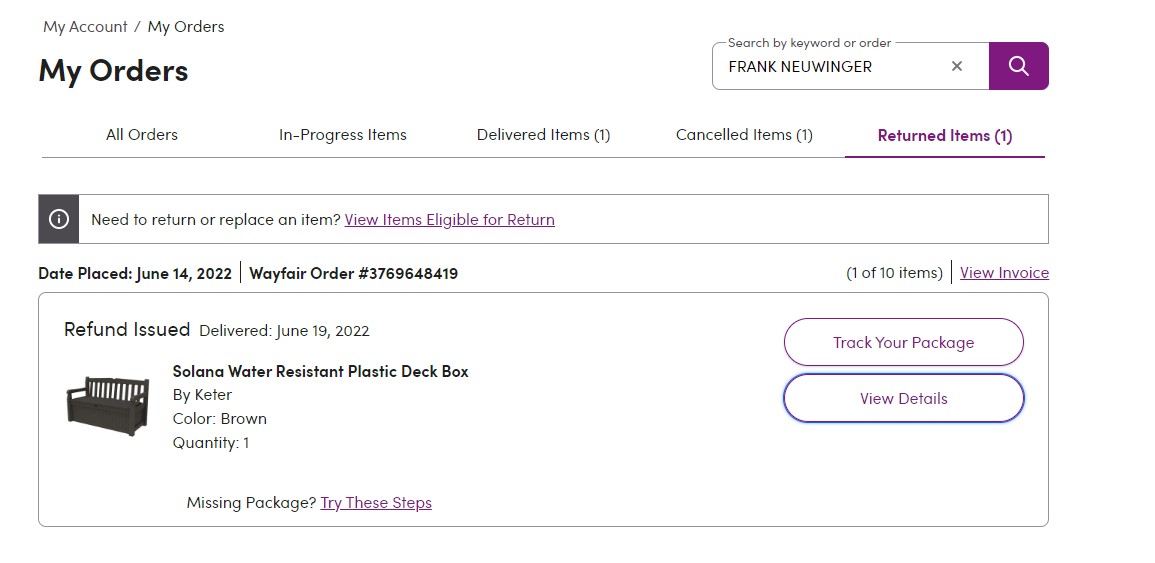Open the In-Progress Items tab
Viewport: 1155px width, 563px height.
coord(343,135)
